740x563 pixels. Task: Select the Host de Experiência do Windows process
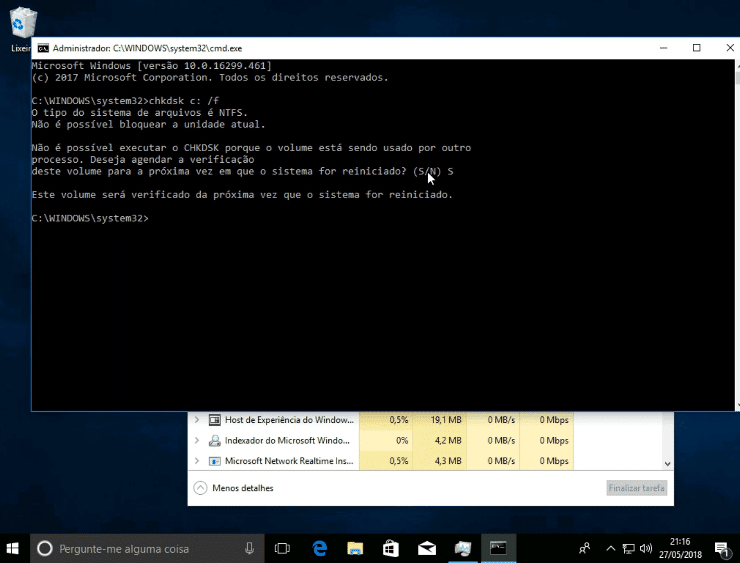click(289, 420)
